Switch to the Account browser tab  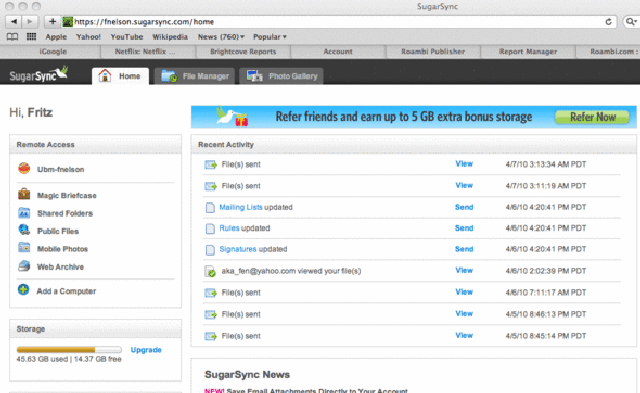338,51
